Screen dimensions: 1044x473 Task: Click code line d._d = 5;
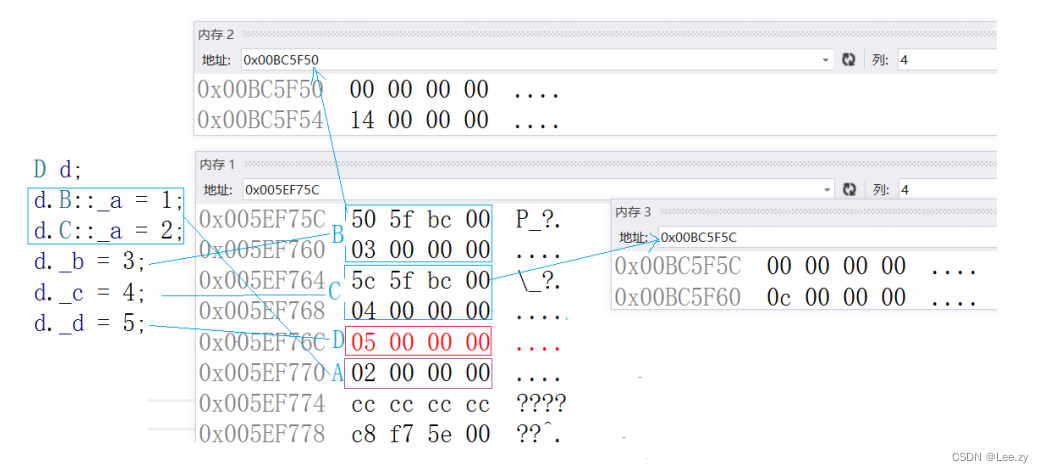click(89, 323)
